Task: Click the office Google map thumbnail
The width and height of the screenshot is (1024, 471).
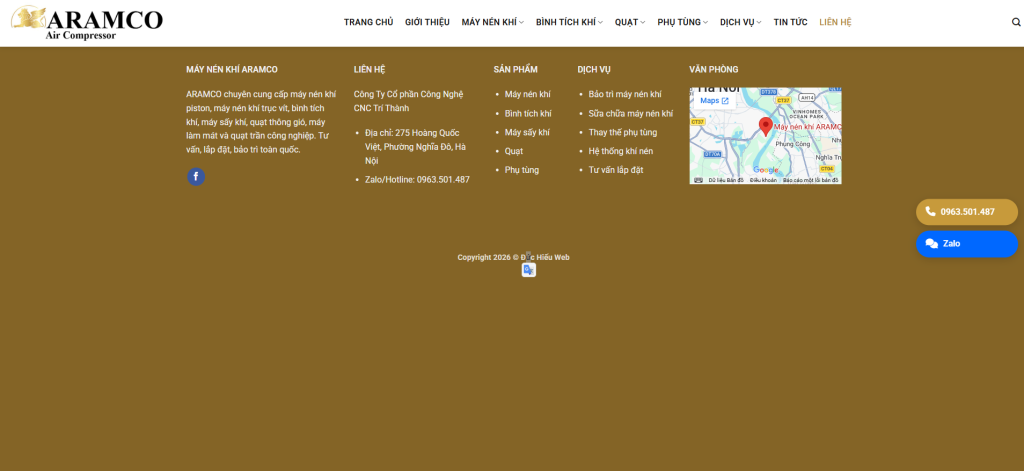Action: (765, 136)
